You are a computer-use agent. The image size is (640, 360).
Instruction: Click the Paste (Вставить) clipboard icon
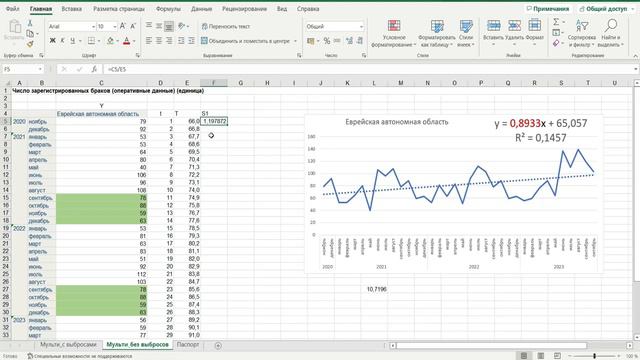point(15,30)
